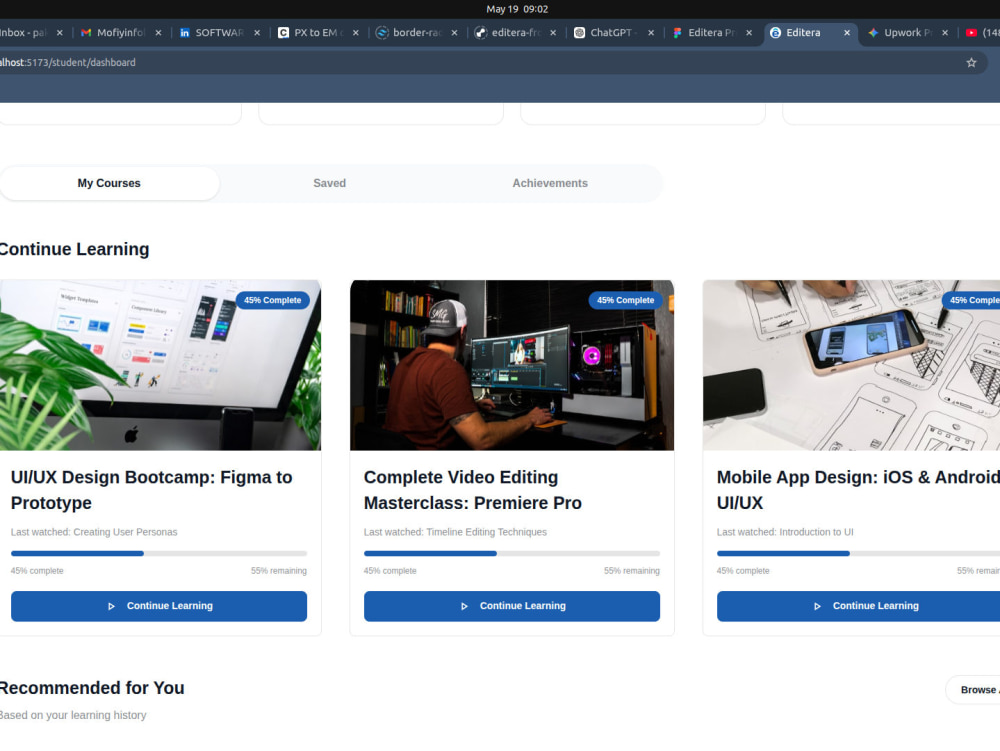The height and width of the screenshot is (751, 1000).
Task: Click the Recommended for You heading
Action: point(91,688)
